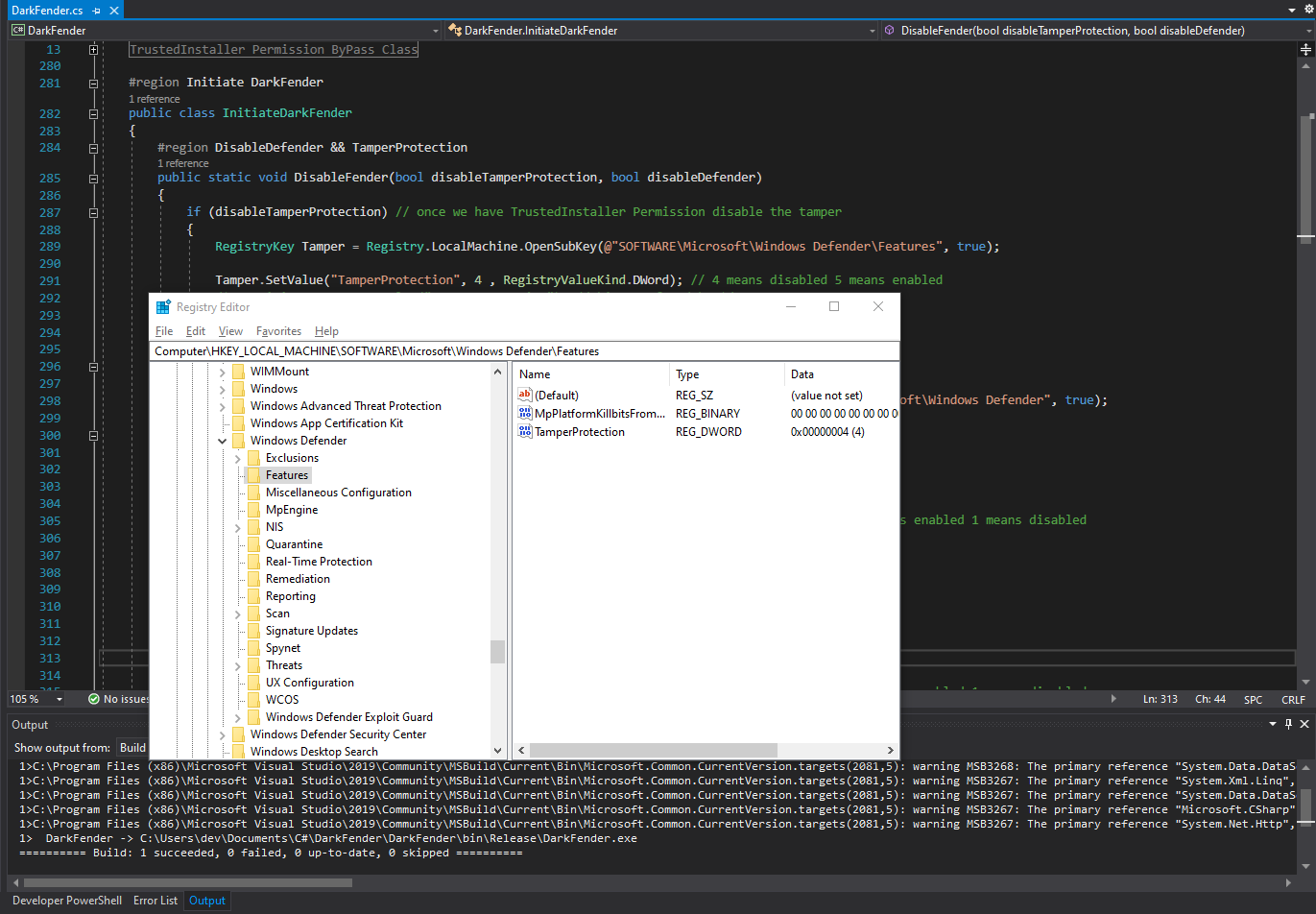Click Output panel horizontal scrollbar thumb
This screenshot has height=914, width=1316.
pos(188,882)
